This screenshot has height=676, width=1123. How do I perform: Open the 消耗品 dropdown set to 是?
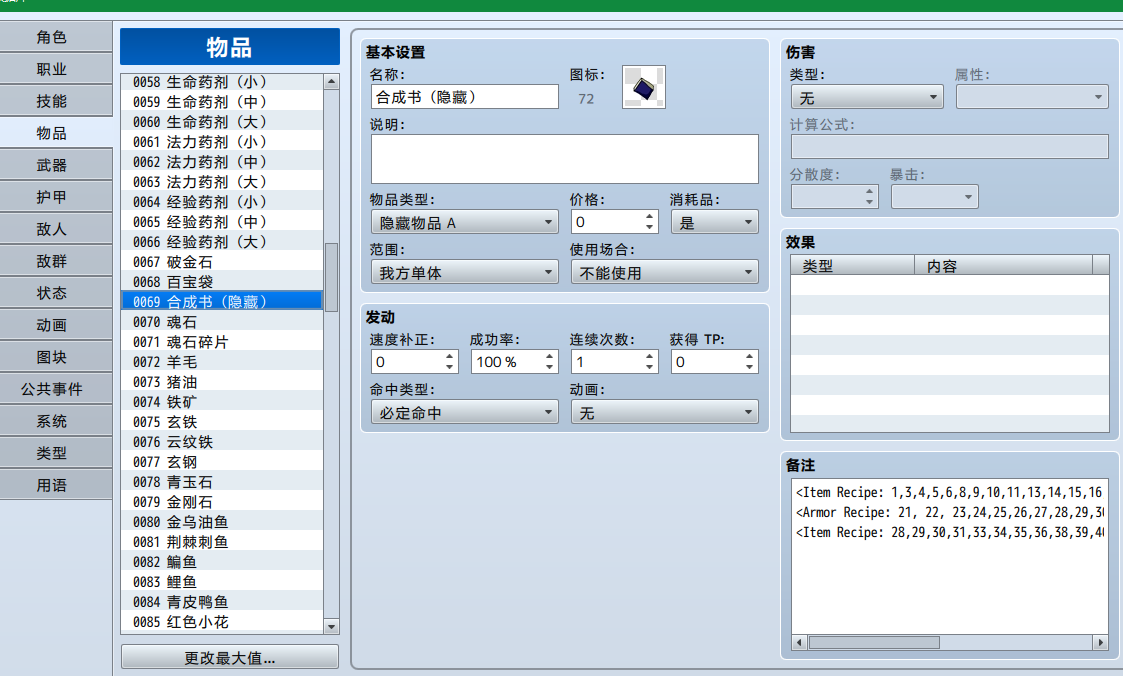point(714,223)
